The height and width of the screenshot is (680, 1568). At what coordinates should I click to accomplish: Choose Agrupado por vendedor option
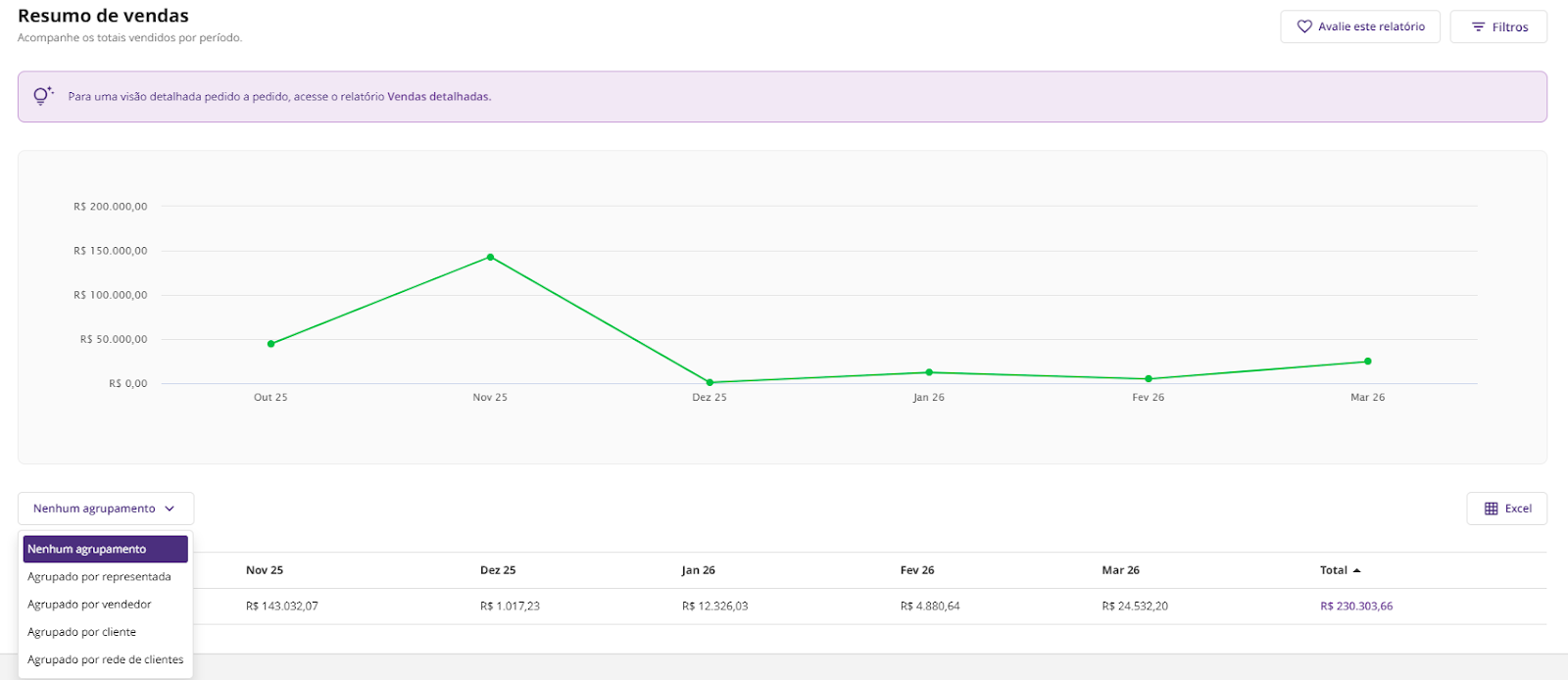click(89, 605)
